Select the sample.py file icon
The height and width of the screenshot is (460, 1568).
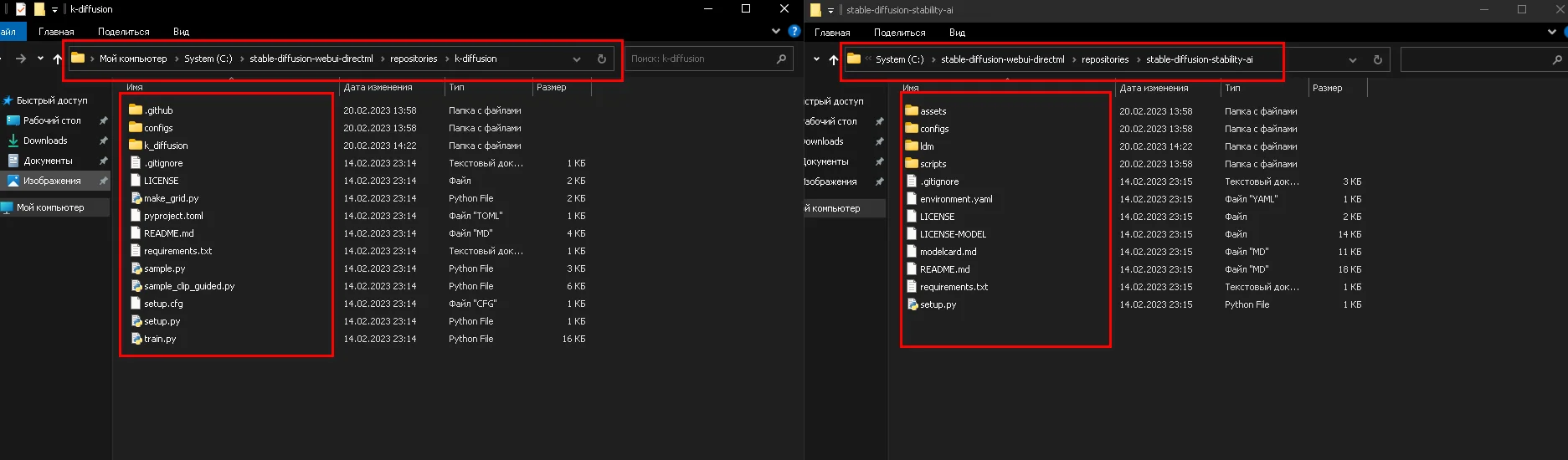click(136, 268)
